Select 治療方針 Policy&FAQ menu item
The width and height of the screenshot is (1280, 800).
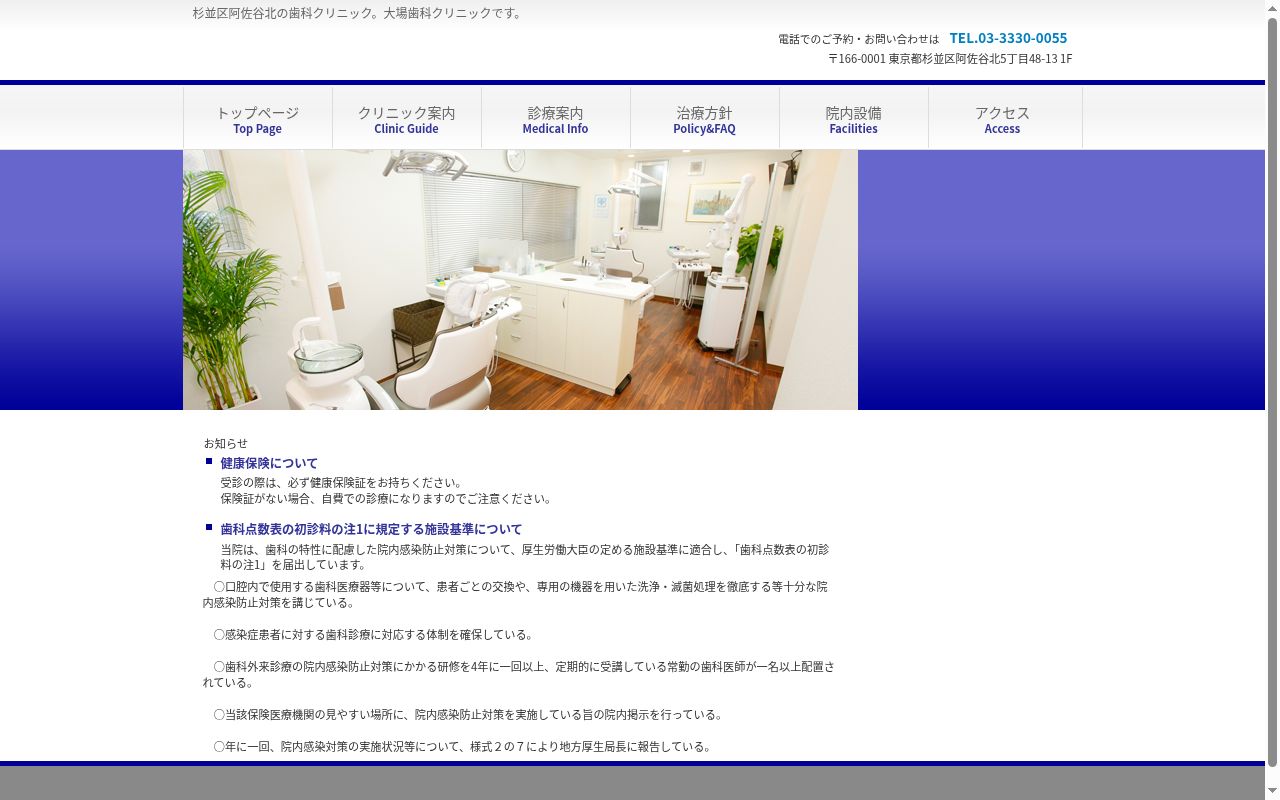[x=705, y=119]
